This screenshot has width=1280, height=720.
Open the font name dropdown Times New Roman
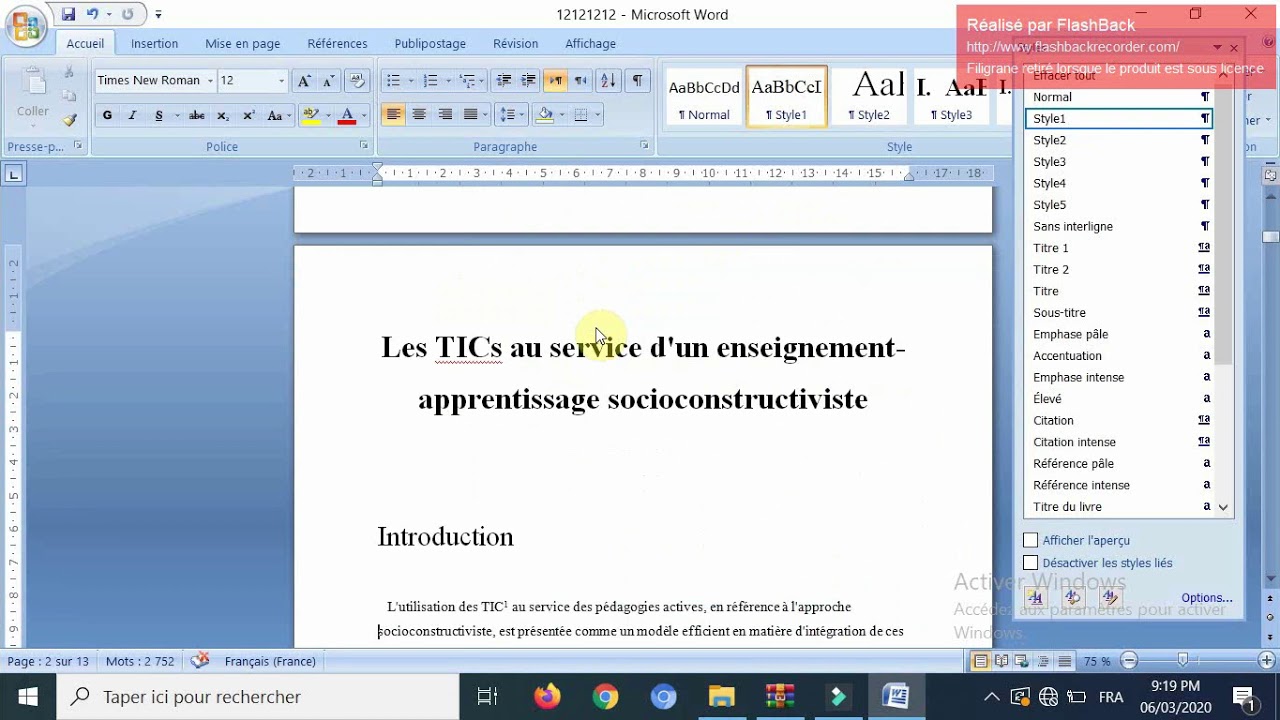[210, 81]
